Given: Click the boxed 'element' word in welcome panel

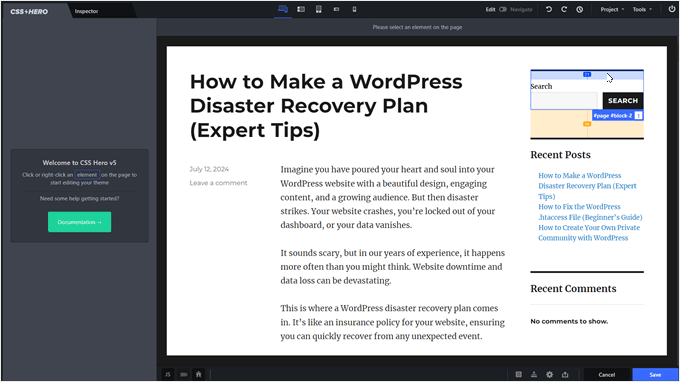Looking at the screenshot, I should (87, 175).
